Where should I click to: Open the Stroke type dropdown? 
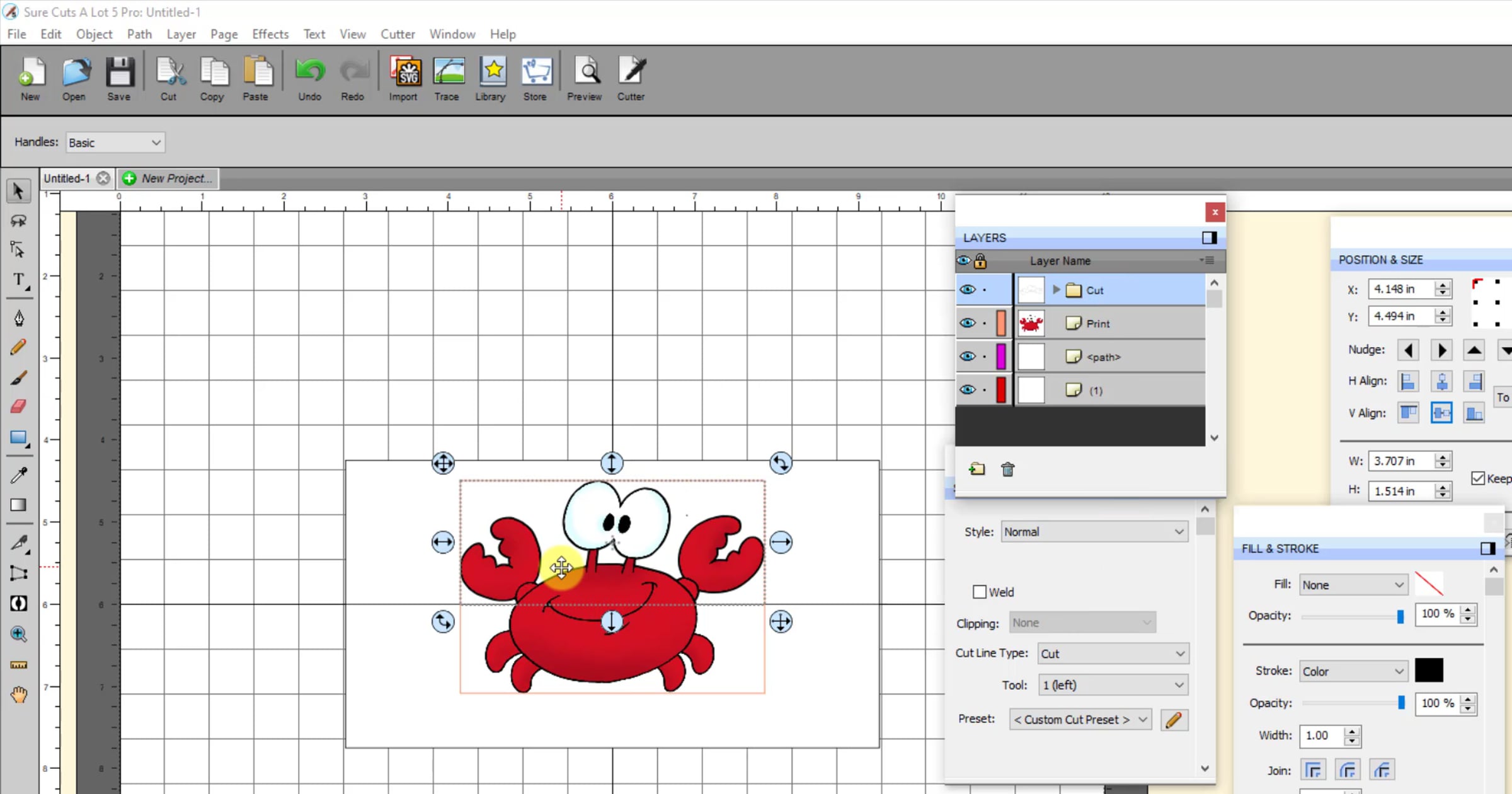point(1353,671)
